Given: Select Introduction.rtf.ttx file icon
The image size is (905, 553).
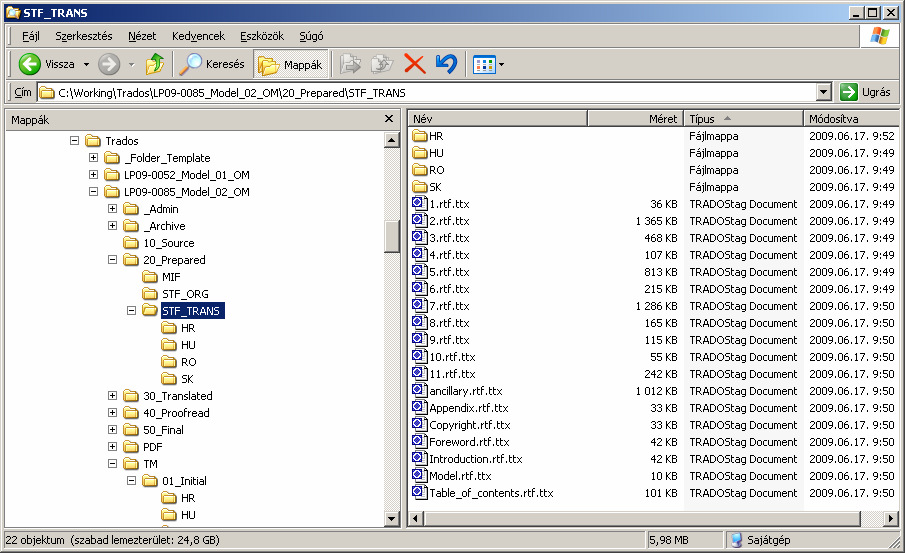Looking at the screenshot, I should coord(419,458).
